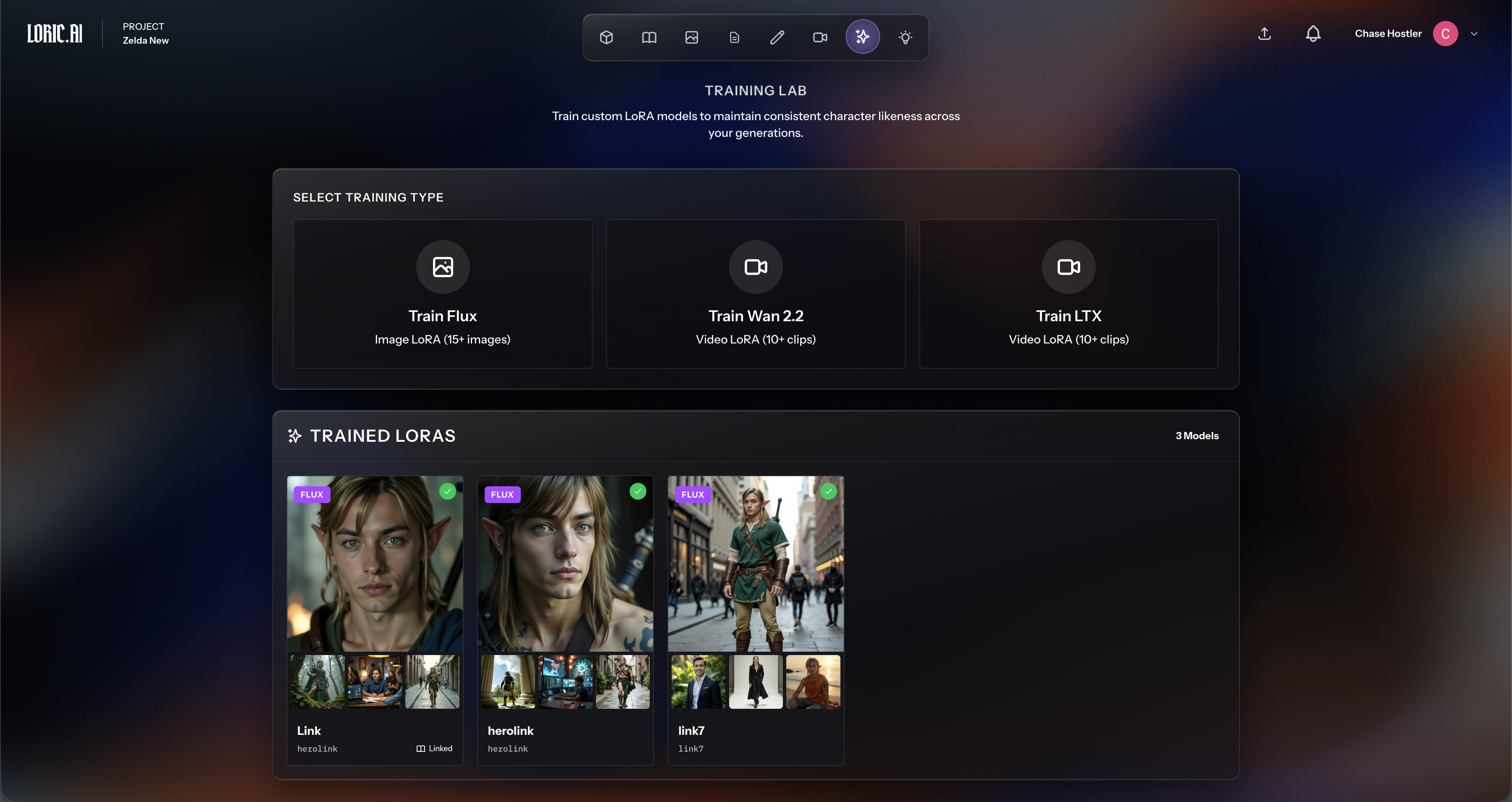Select the sparkle Training Lab icon in navigation
This screenshot has height=802, width=1512.
pos(862,37)
